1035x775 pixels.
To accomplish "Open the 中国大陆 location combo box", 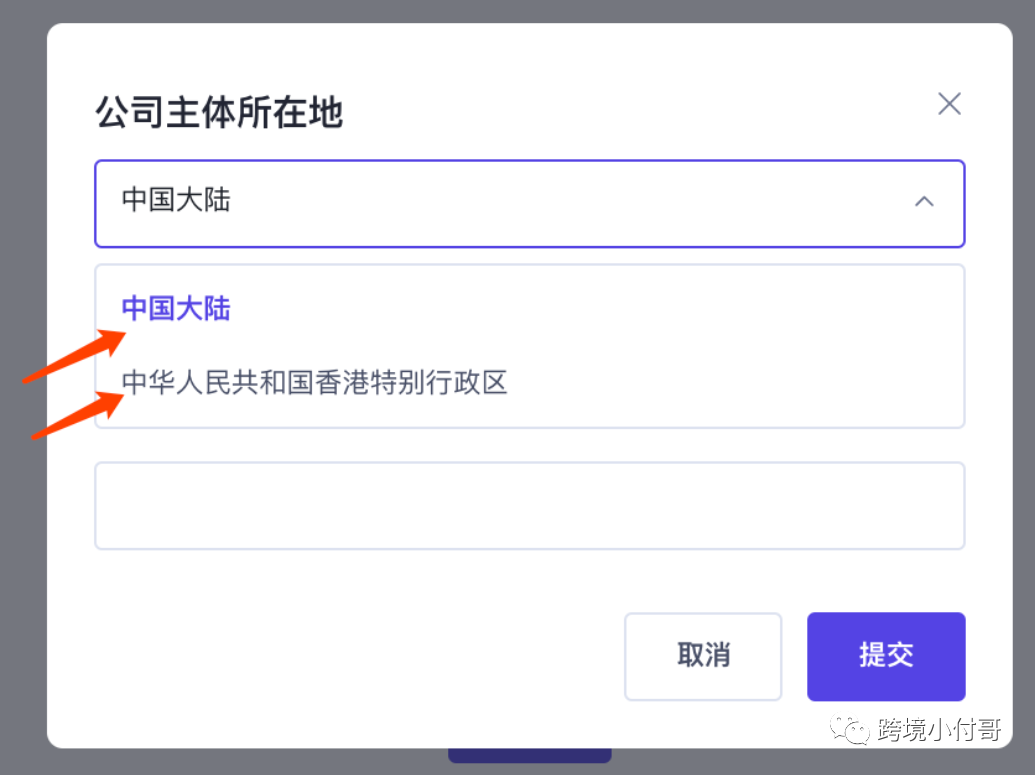I will pos(529,203).
